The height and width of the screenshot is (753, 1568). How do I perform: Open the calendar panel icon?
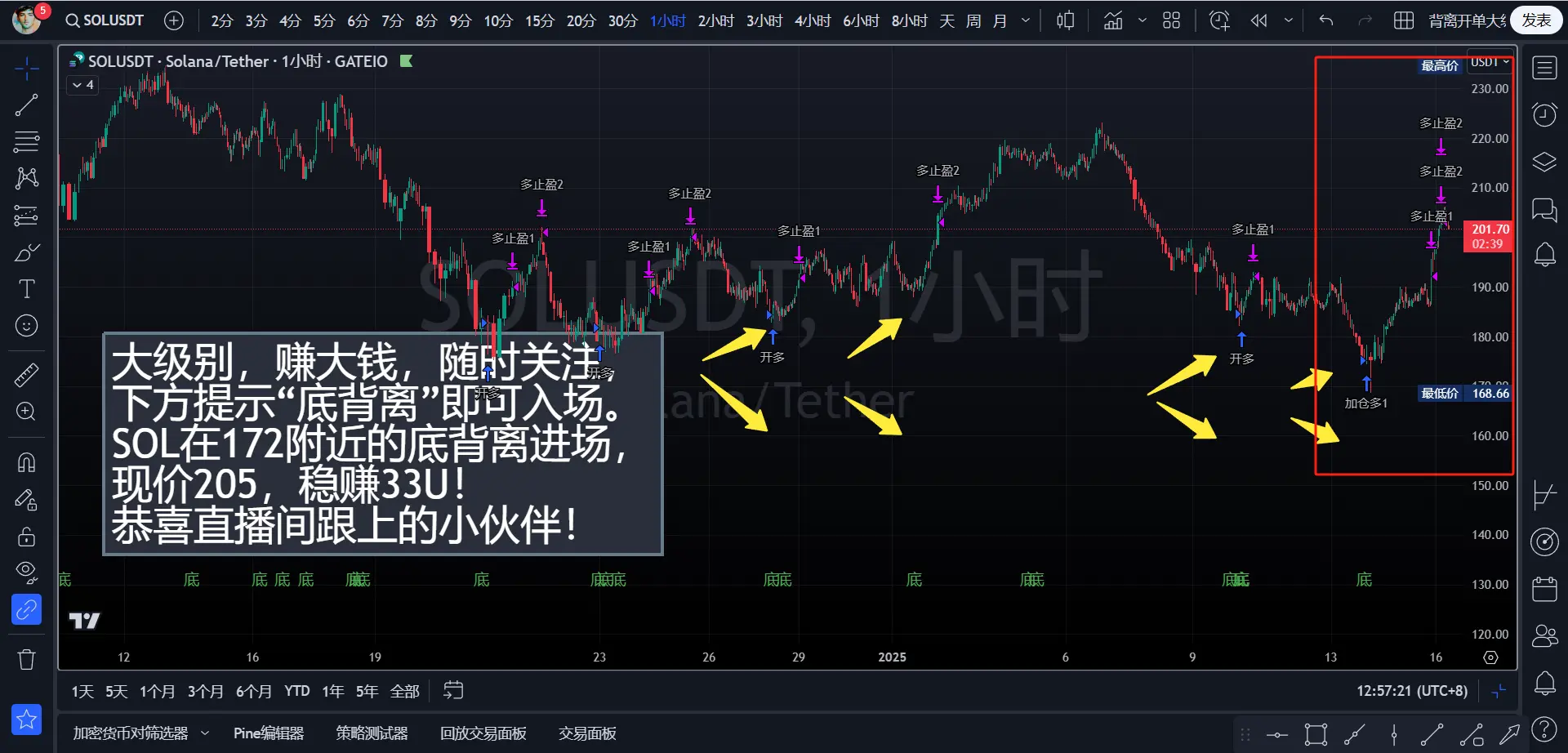[x=1544, y=589]
